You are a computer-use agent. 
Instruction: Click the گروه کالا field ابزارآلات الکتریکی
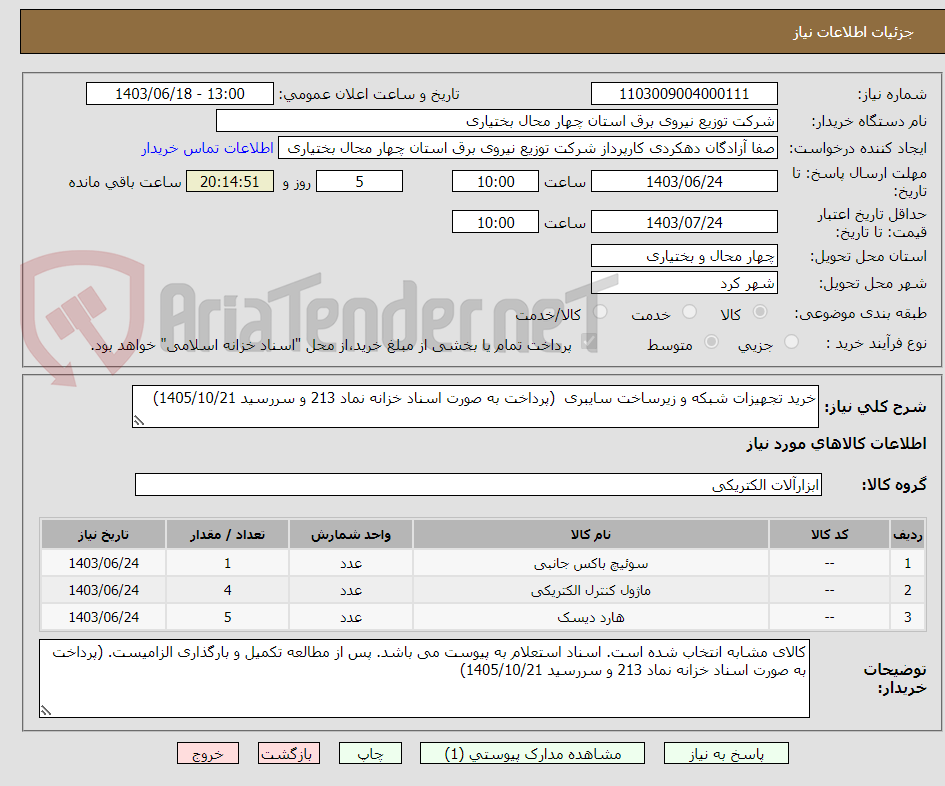coord(478,485)
